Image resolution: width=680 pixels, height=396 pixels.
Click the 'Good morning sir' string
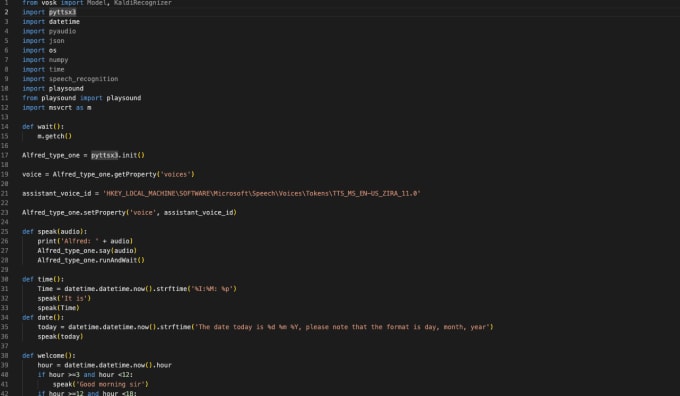(x=110, y=384)
